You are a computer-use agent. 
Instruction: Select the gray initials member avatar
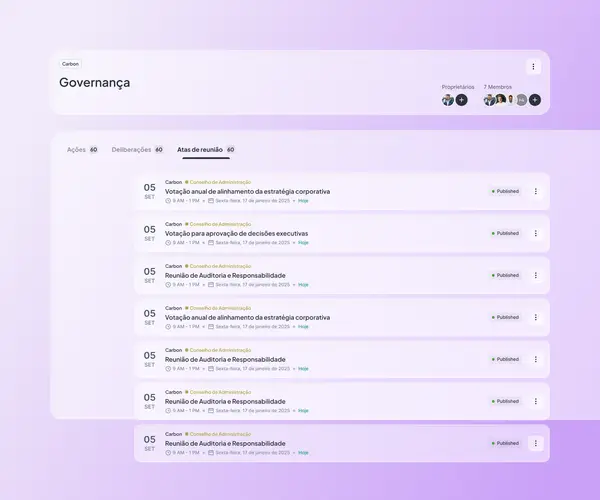click(521, 100)
